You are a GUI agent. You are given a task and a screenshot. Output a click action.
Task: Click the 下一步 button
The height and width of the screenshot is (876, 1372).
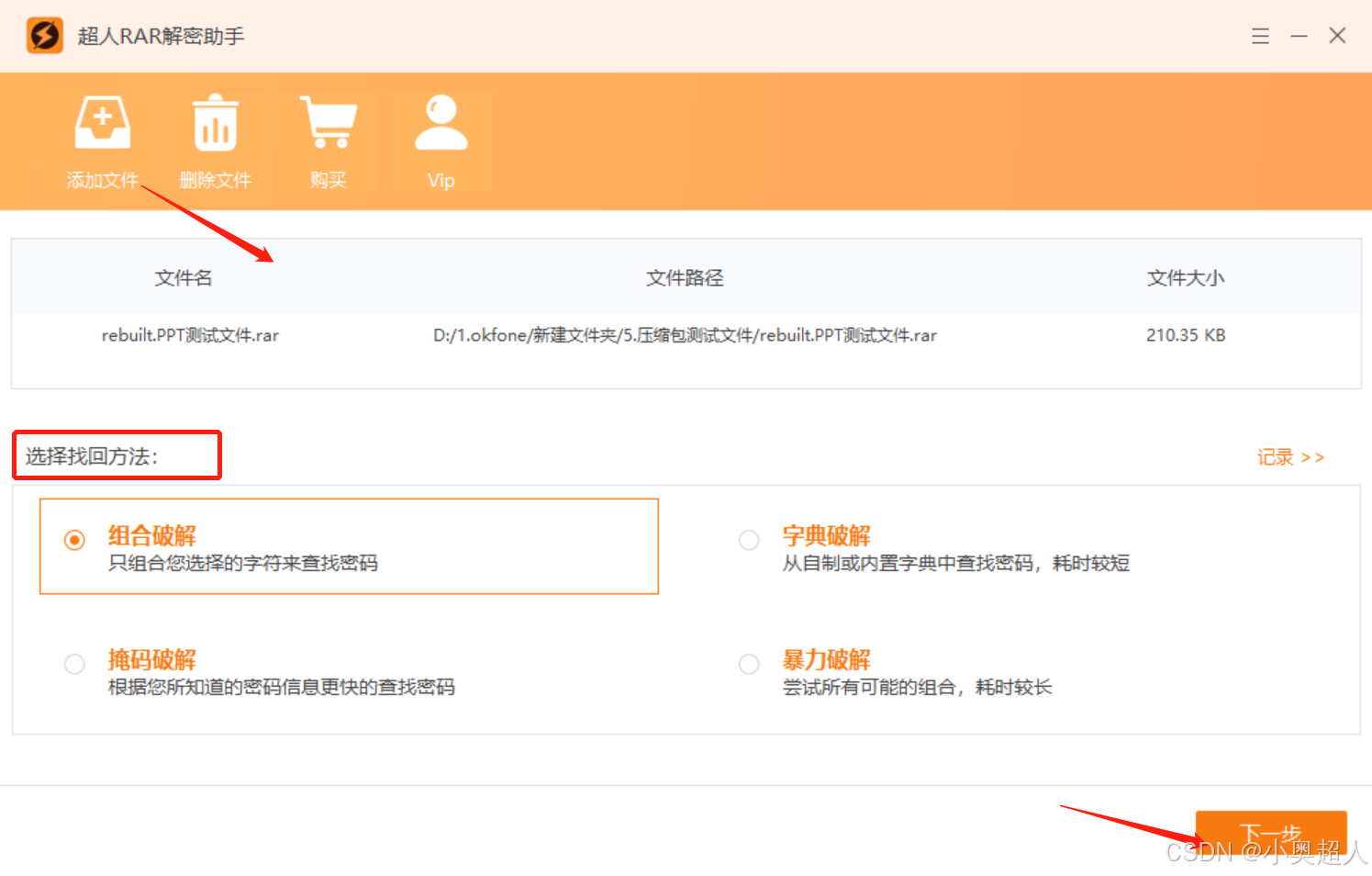(x=1271, y=835)
